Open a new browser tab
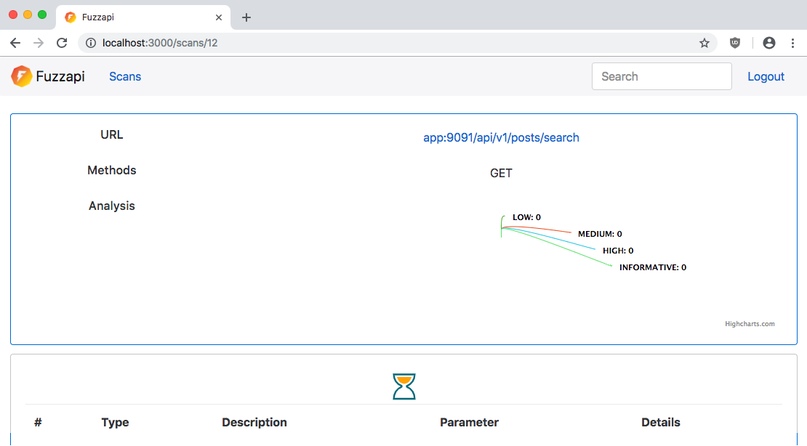The width and height of the screenshot is (807, 446). (x=246, y=17)
